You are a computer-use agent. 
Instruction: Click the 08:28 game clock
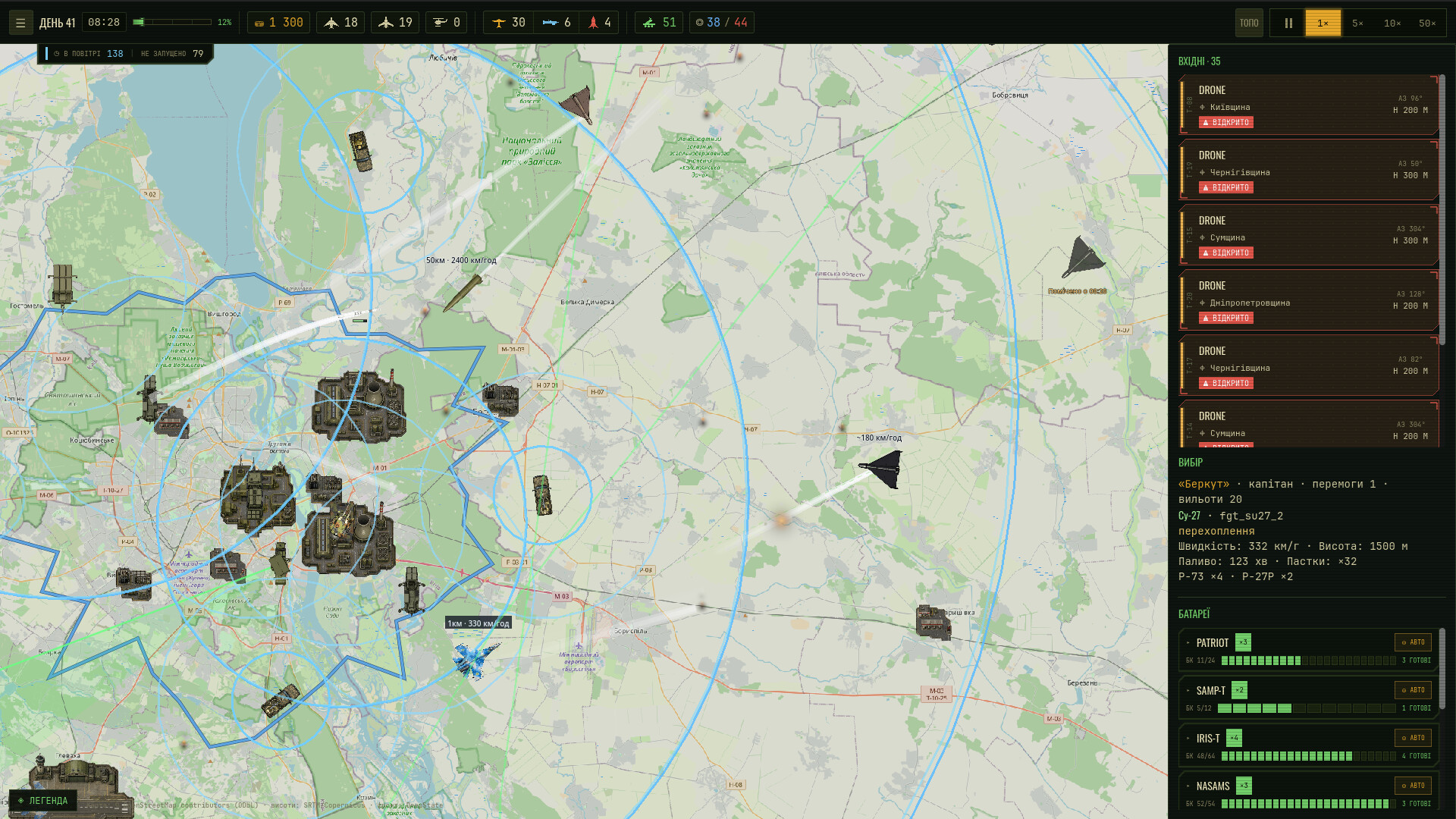104,23
